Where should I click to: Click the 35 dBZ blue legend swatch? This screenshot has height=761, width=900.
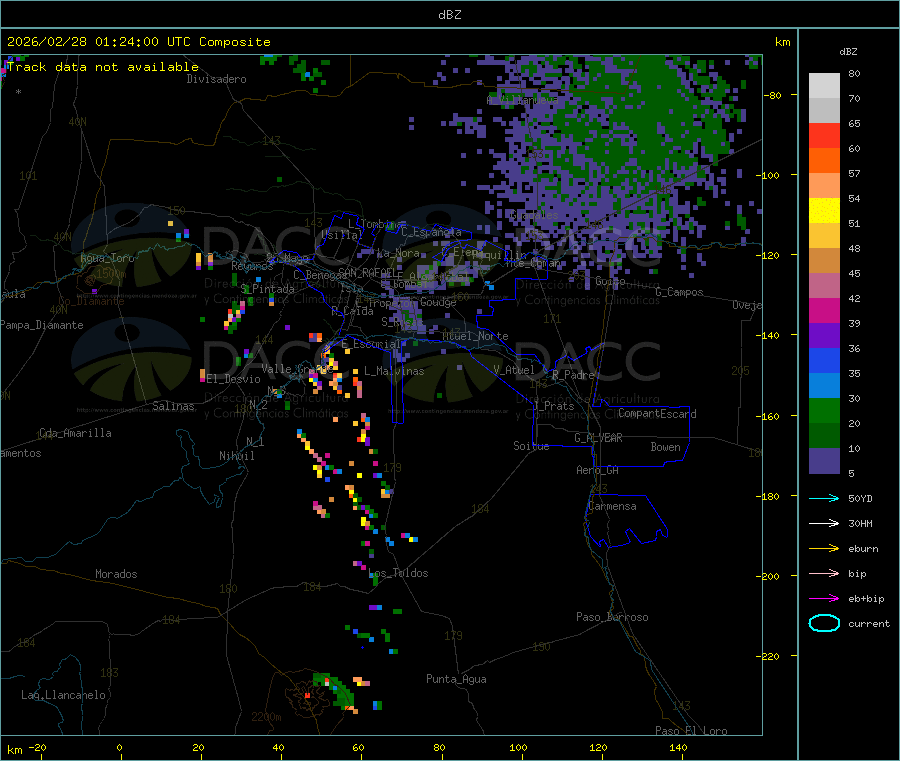pos(824,360)
